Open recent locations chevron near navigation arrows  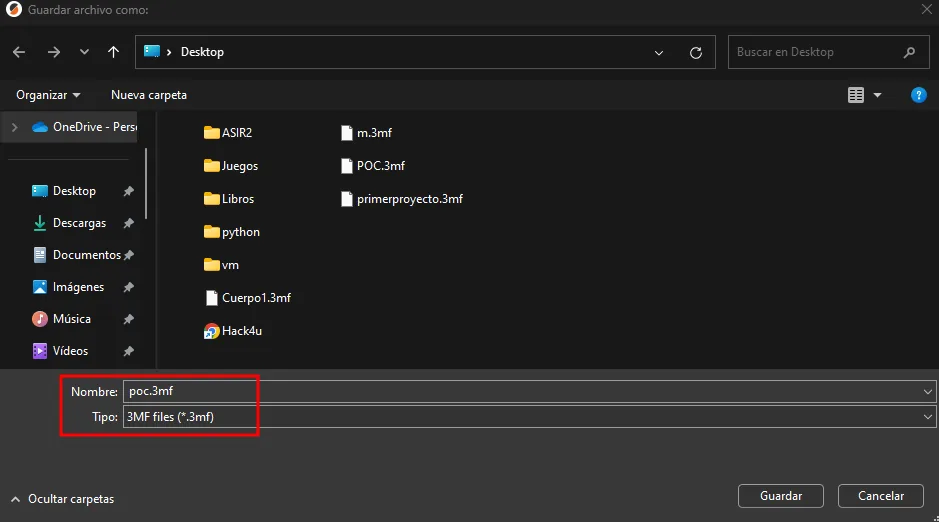(84, 52)
